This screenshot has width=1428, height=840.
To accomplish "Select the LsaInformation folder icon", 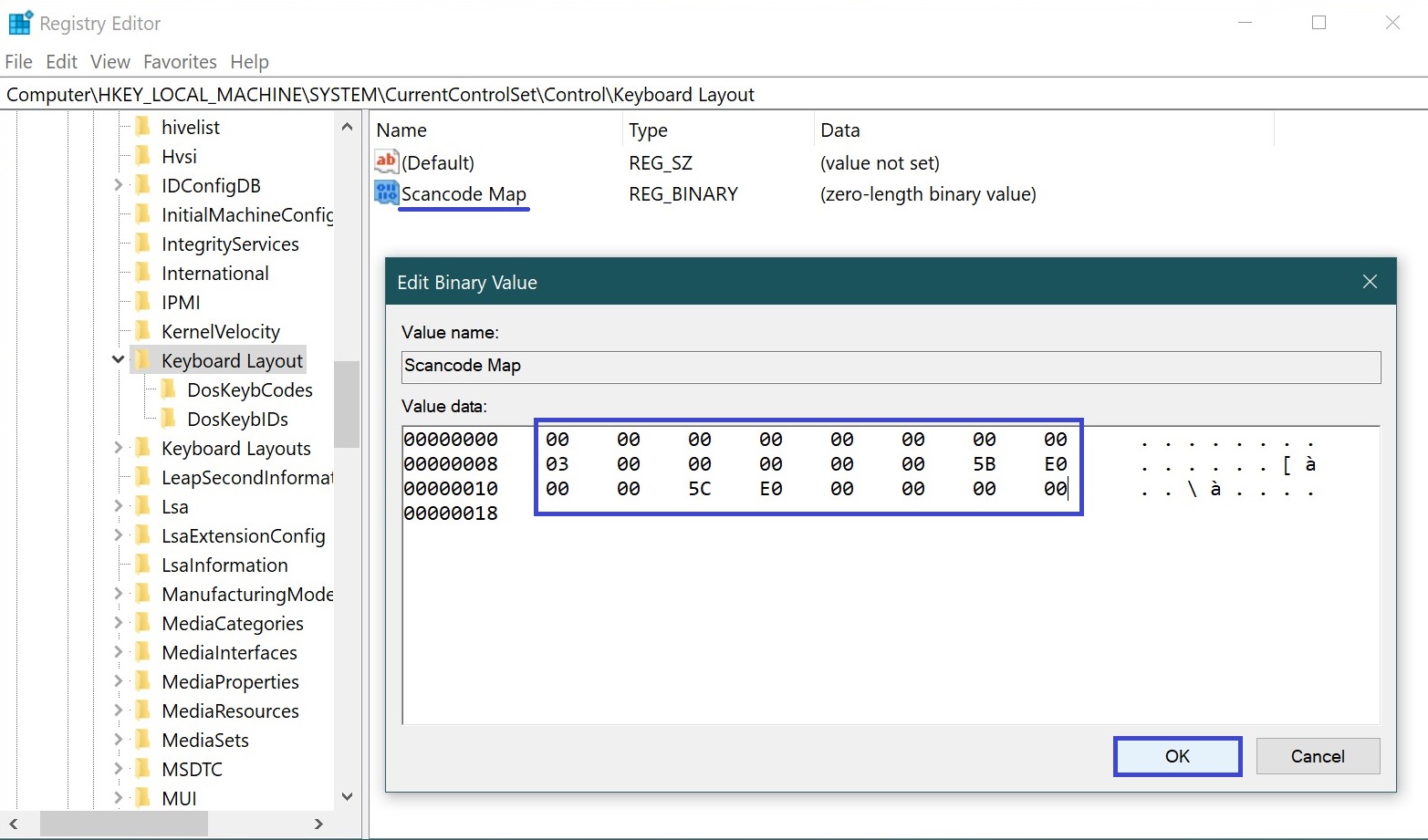I will [142, 564].
